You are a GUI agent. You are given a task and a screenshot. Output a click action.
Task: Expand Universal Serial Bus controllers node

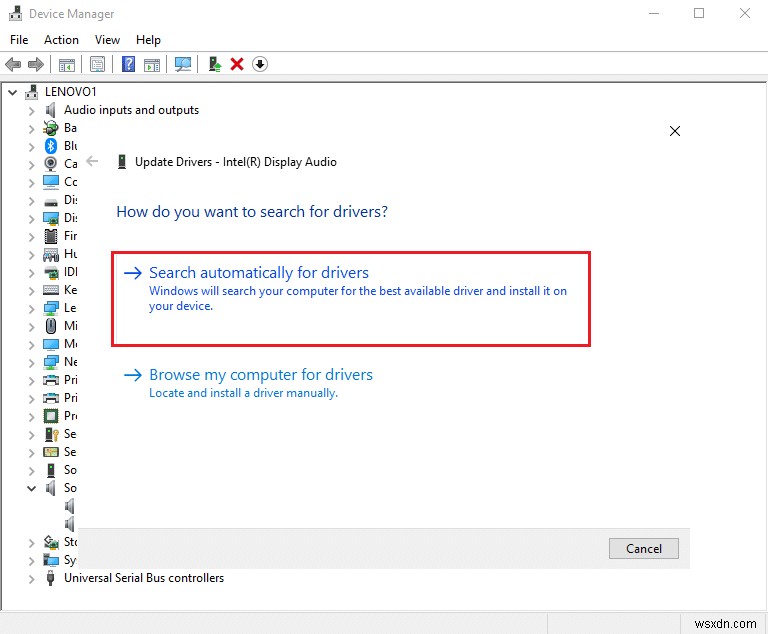pos(32,578)
